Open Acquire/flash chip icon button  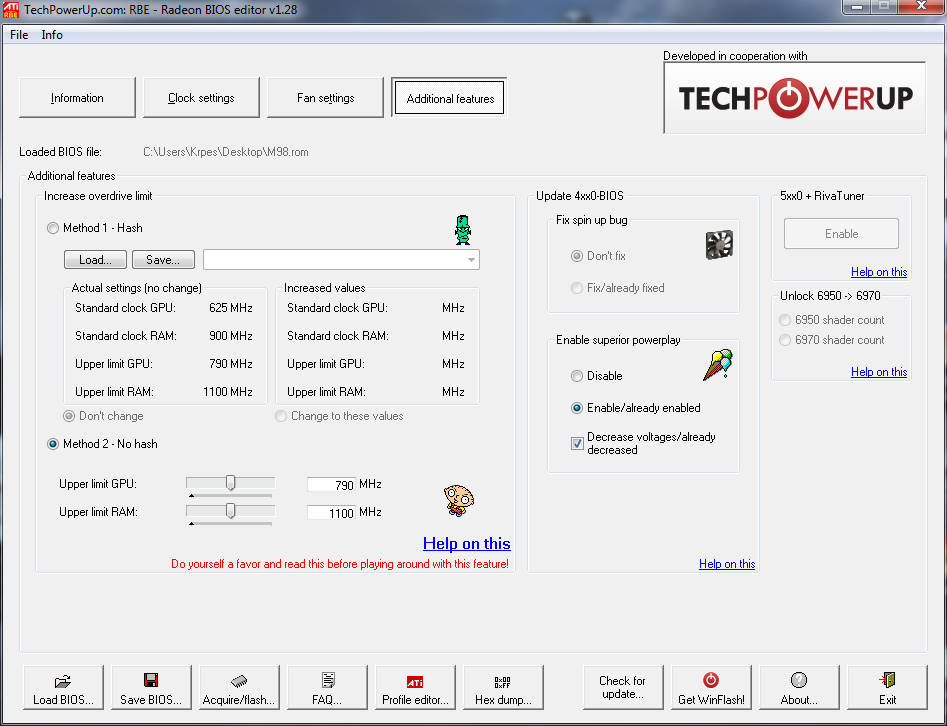(238, 688)
